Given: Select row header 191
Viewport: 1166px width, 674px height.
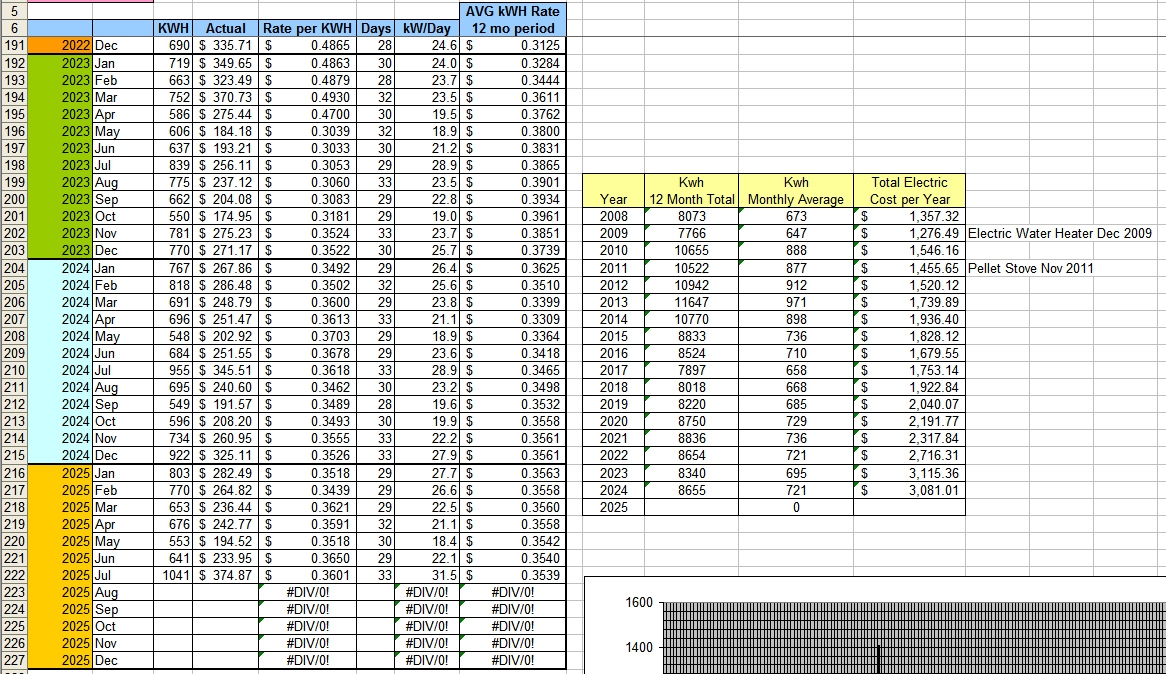Looking at the screenshot, I should pyautogui.click(x=12, y=46).
